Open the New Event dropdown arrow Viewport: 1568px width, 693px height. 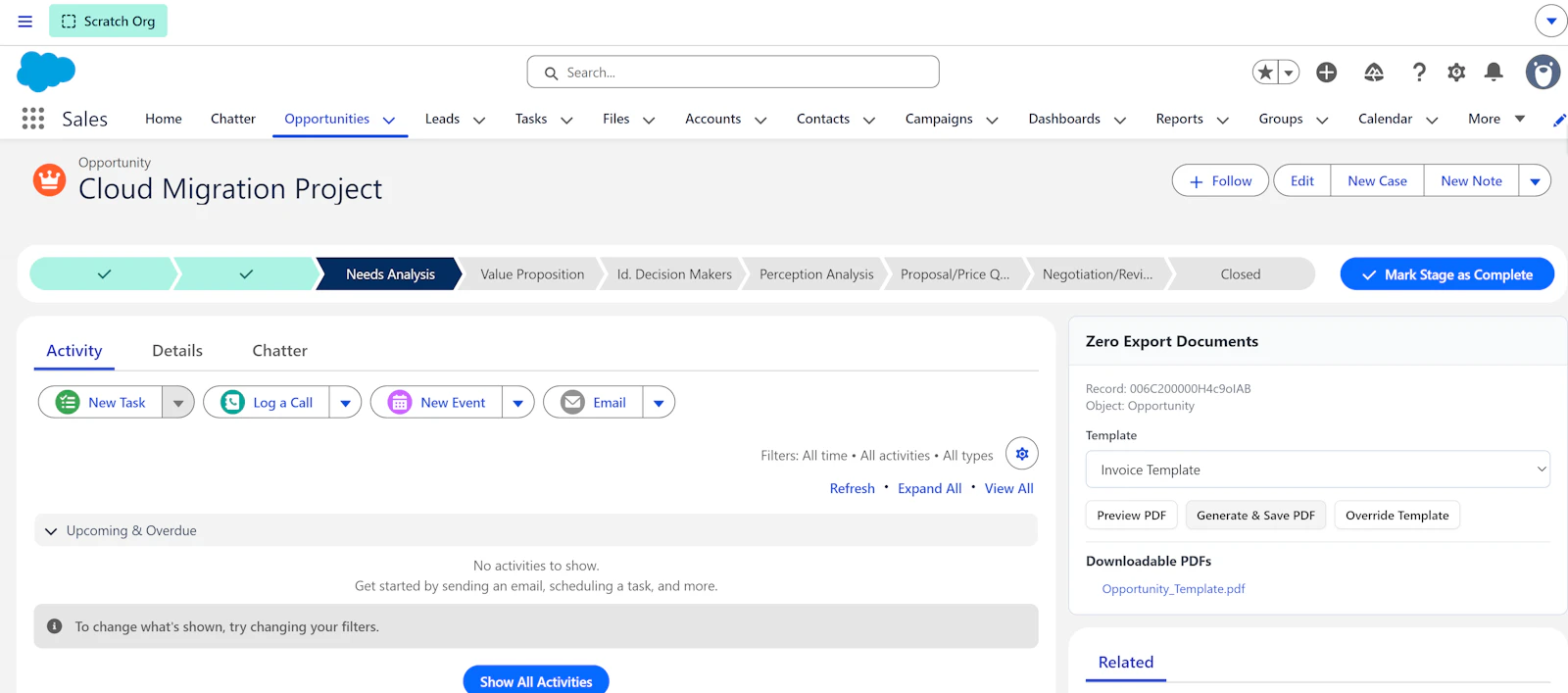pyautogui.click(x=517, y=402)
